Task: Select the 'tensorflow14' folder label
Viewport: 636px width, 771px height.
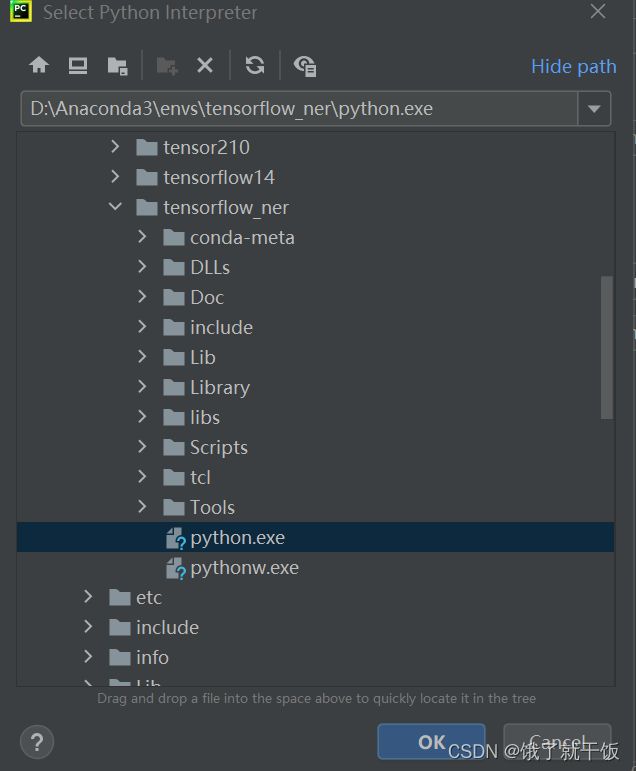Action: pyautogui.click(x=219, y=178)
